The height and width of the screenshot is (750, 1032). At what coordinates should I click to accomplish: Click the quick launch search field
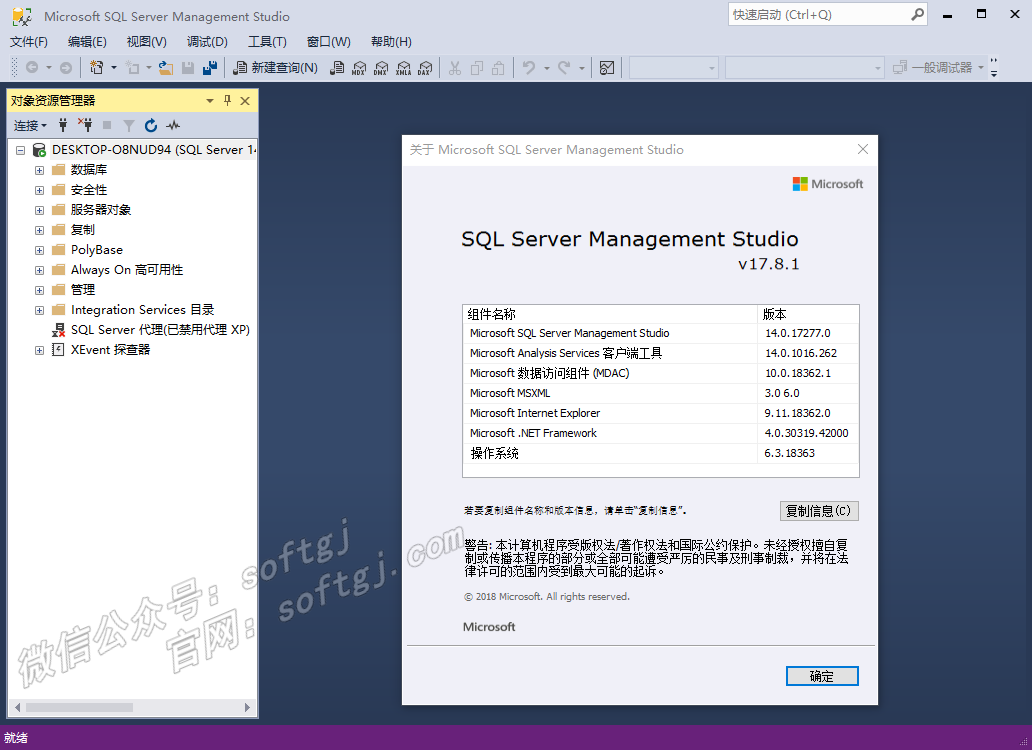click(x=819, y=14)
